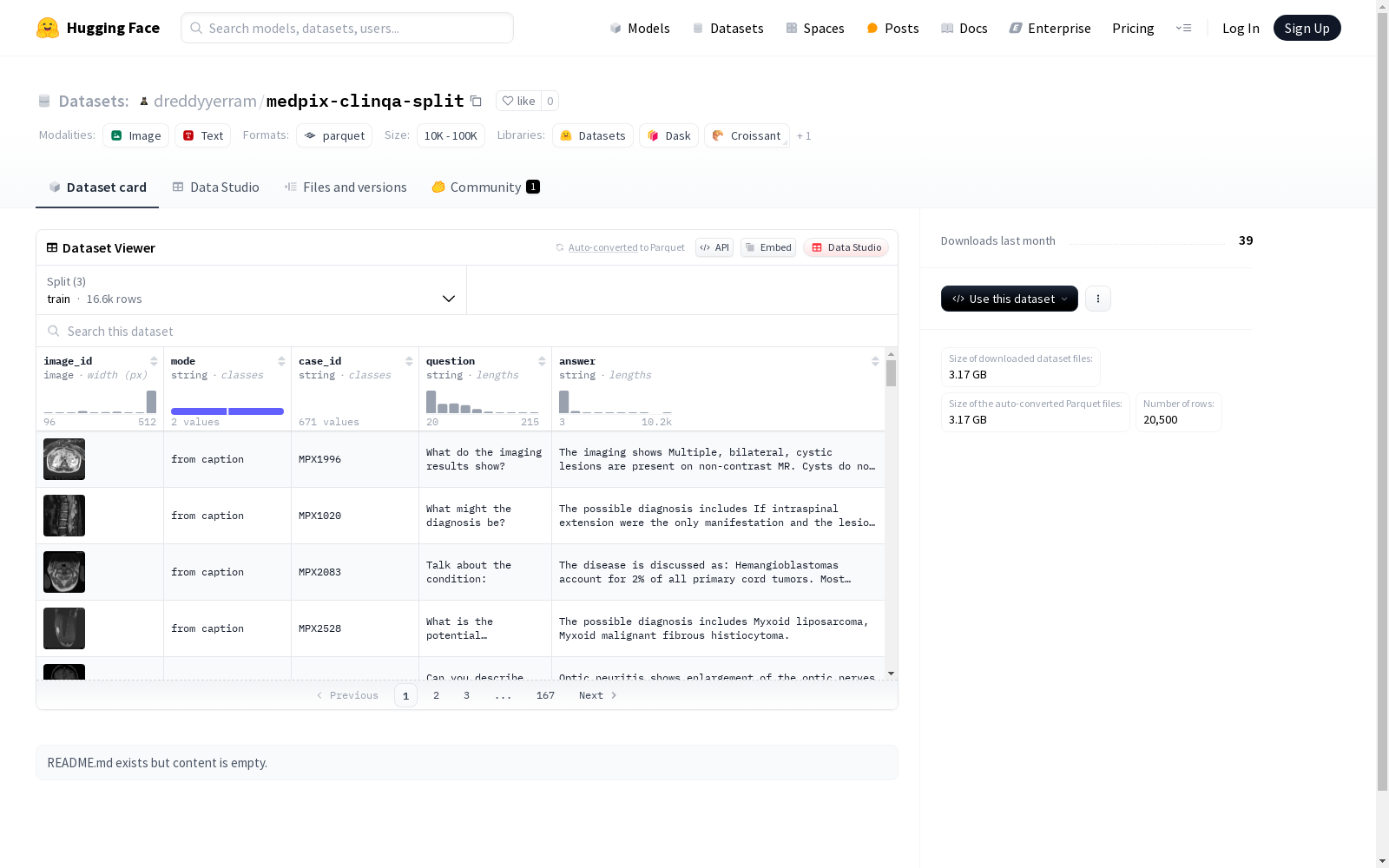1389x868 pixels.
Task: Open Posts in the top navigation
Action: point(892,28)
